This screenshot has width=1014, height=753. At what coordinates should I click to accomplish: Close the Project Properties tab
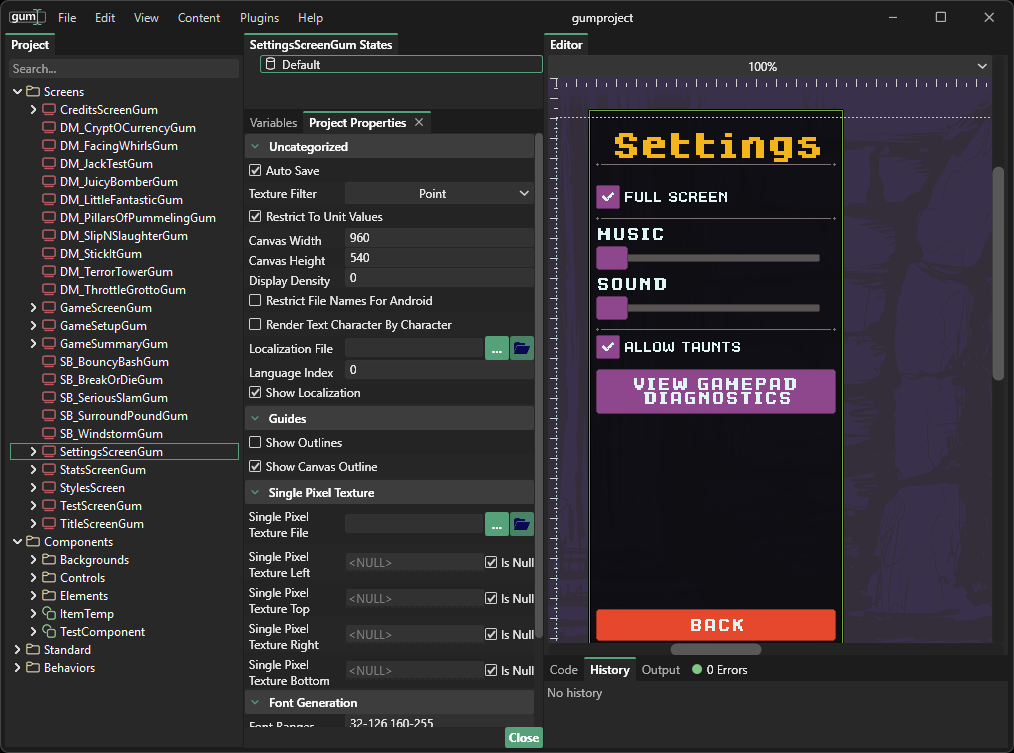(x=419, y=123)
